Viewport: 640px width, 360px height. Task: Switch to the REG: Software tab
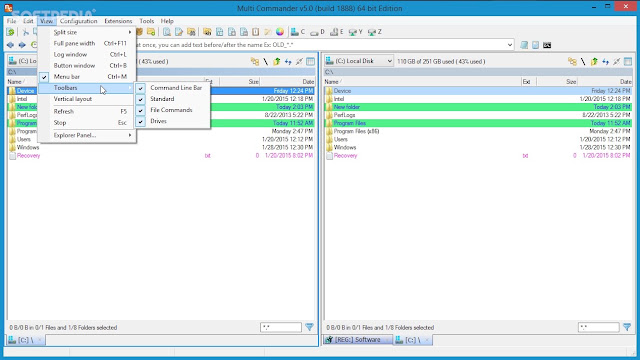pyautogui.click(x=358, y=340)
